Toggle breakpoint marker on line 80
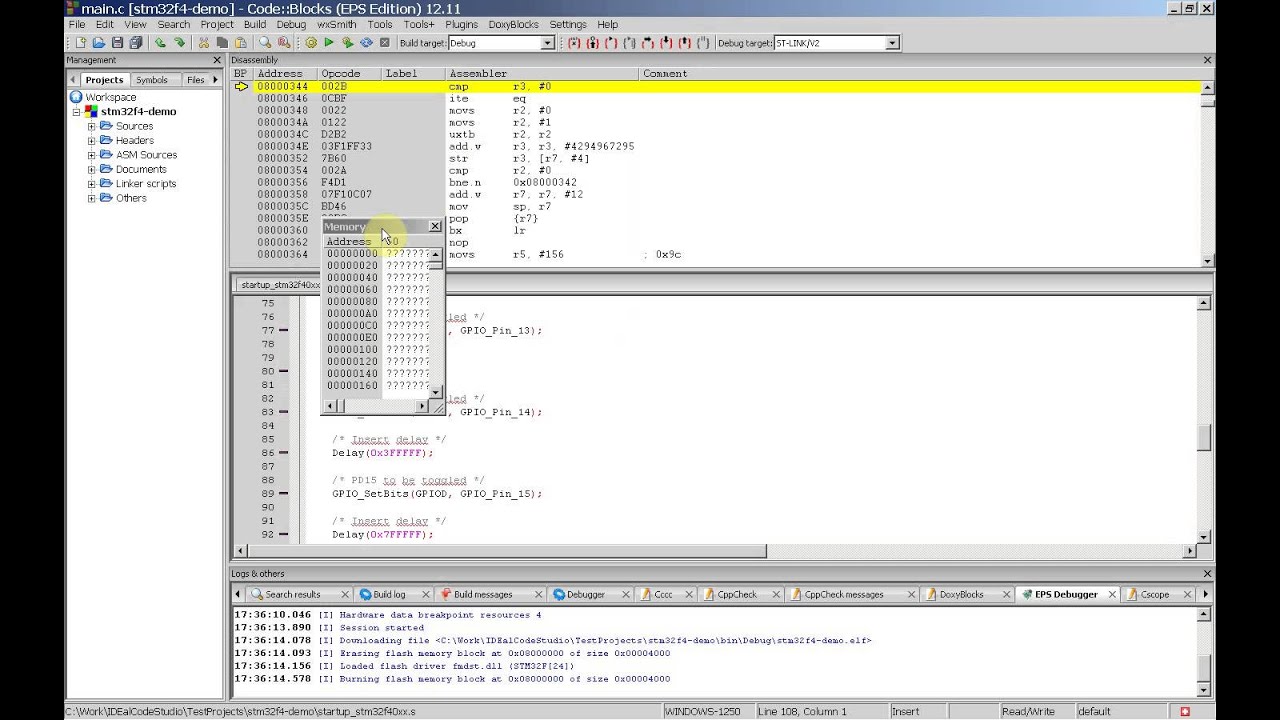Screen dimensions: 1280x720 (x=284, y=371)
